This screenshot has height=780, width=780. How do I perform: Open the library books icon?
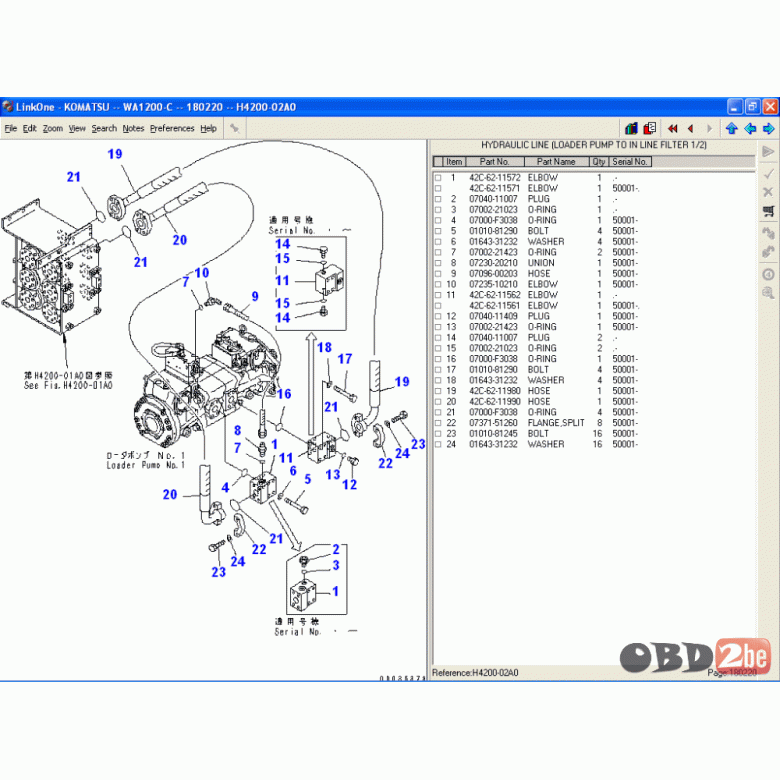[x=631, y=128]
